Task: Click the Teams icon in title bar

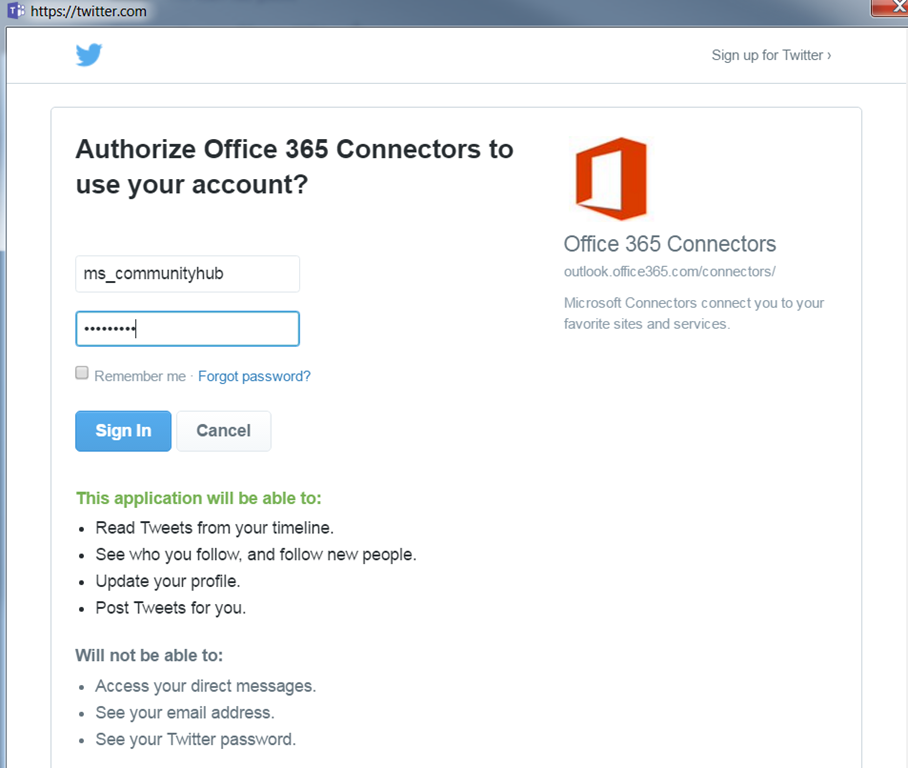Action: click(x=15, y=12)
